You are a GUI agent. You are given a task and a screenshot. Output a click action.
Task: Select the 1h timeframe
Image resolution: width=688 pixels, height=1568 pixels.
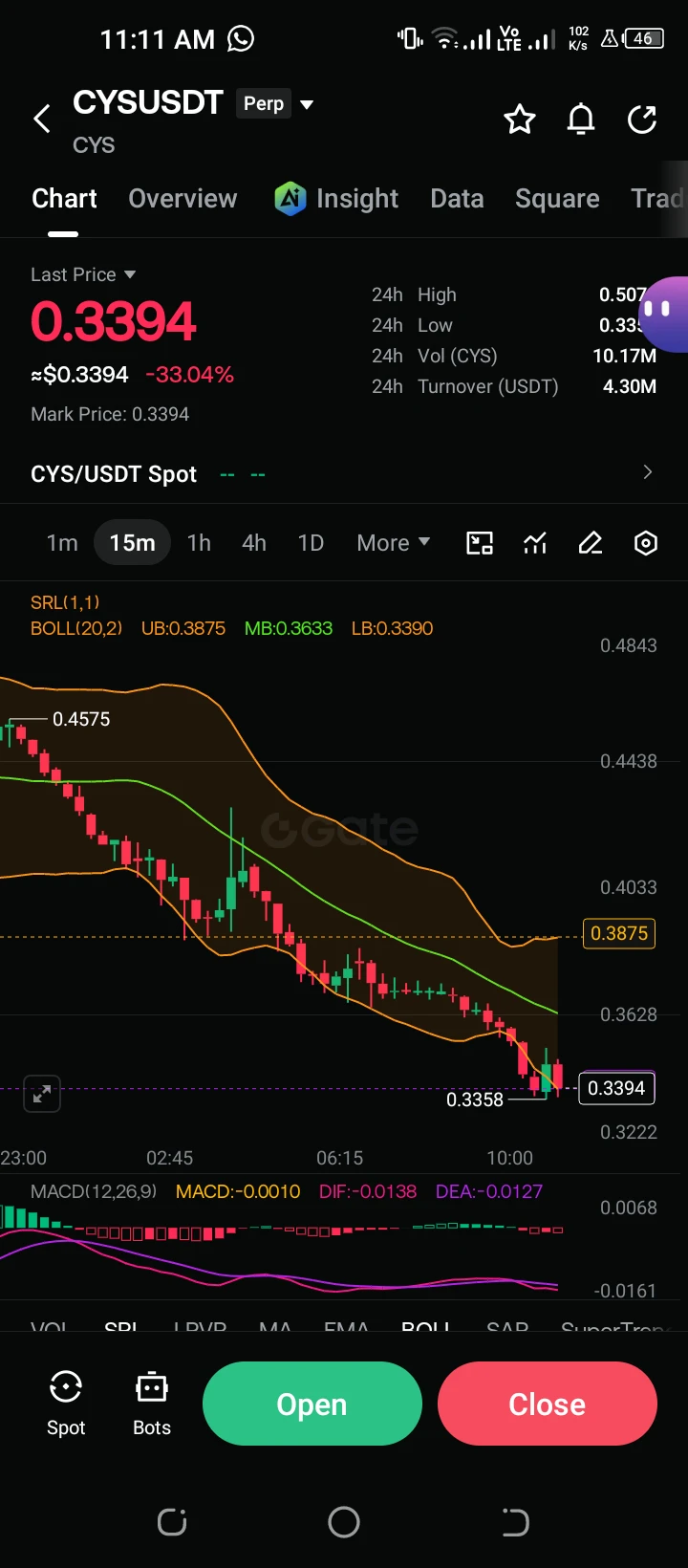[x=199, y=543]
